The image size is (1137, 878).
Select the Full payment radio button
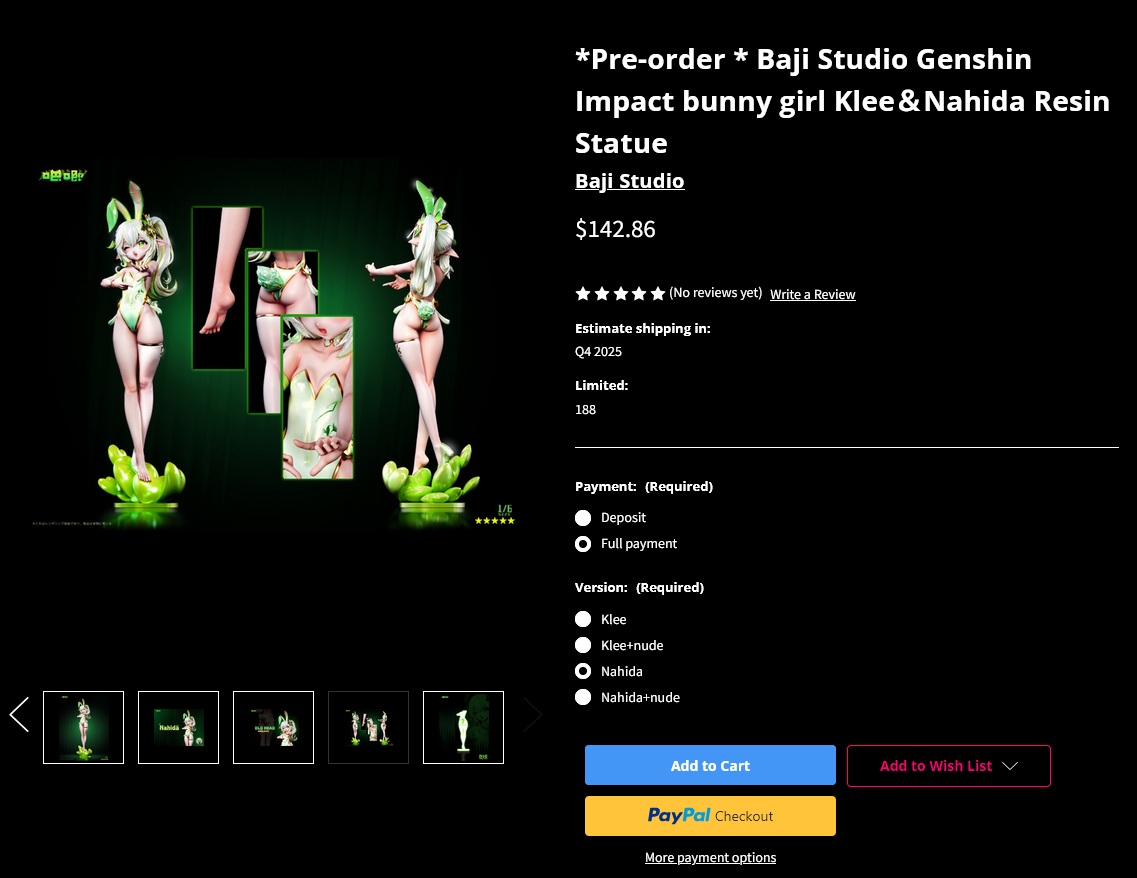pyautogui.click(x=583, y=544)
